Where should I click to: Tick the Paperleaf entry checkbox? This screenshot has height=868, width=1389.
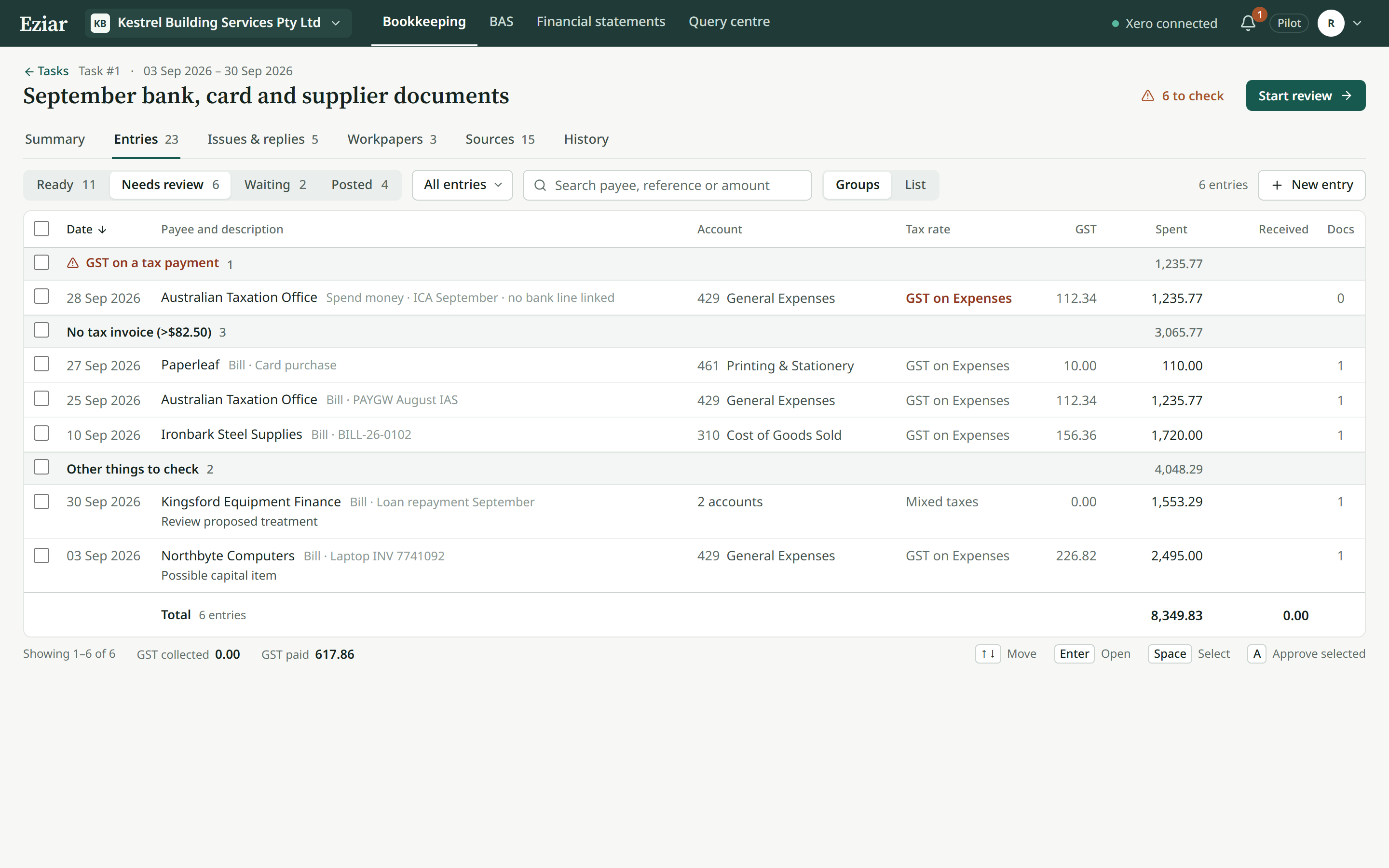(x=41, y=364)
